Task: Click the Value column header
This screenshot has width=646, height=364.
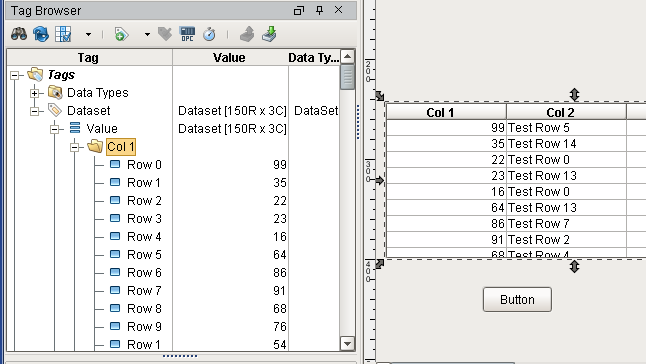Action: click(230, 58)
